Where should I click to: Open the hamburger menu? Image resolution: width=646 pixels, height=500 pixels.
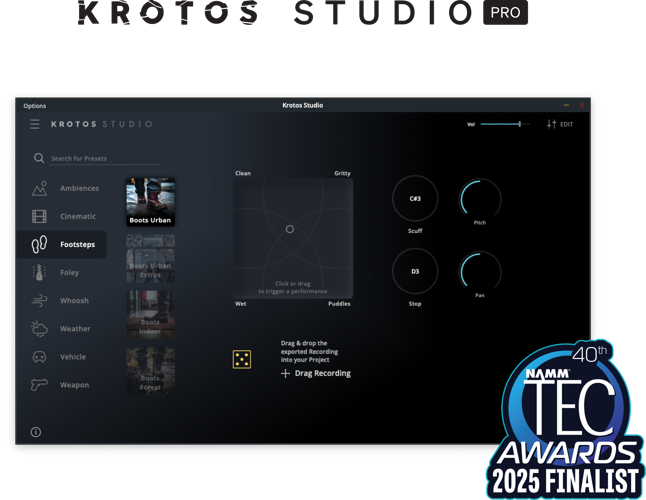(35, 124)
